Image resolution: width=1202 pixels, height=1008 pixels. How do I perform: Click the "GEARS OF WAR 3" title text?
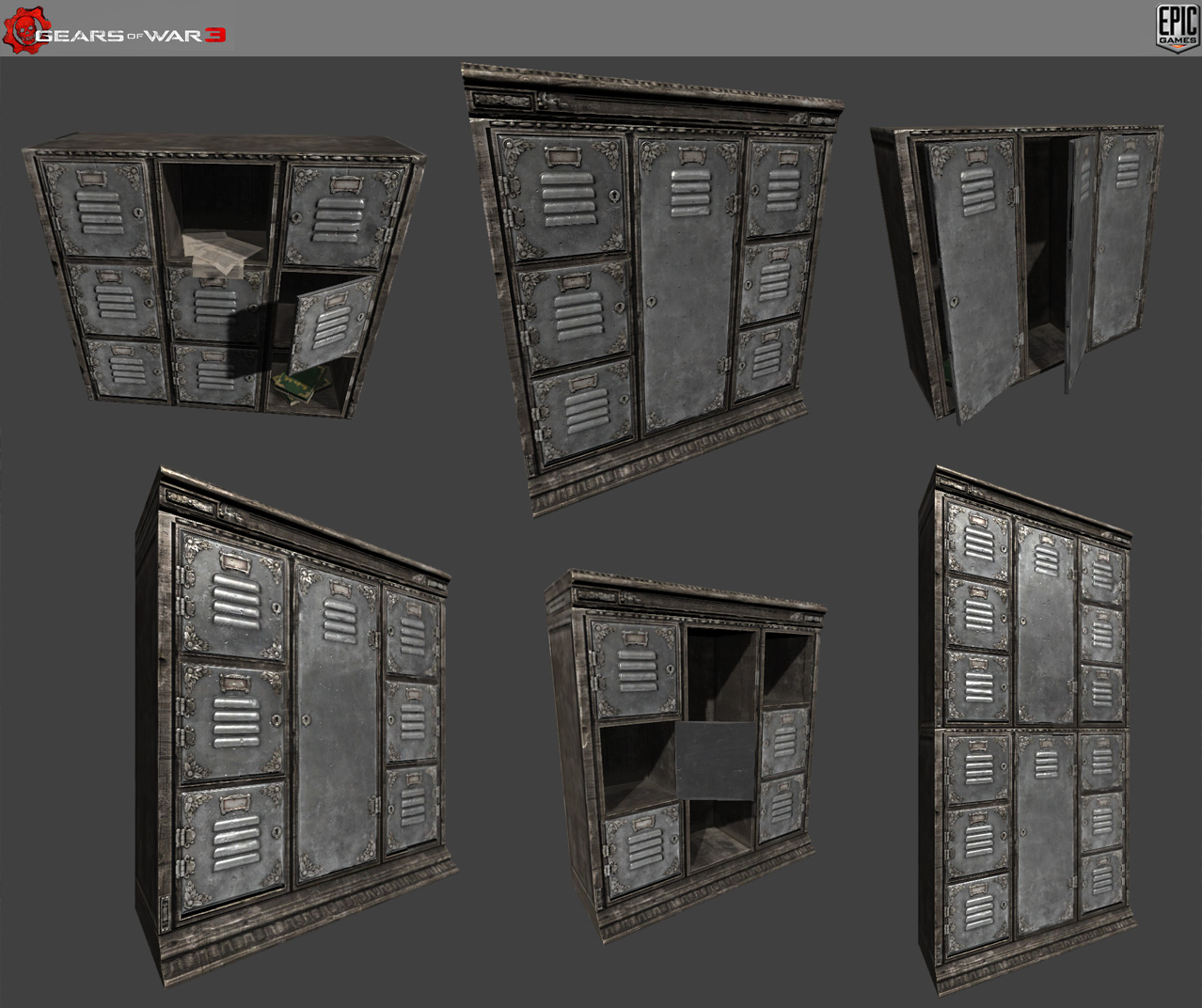[132, 36]
